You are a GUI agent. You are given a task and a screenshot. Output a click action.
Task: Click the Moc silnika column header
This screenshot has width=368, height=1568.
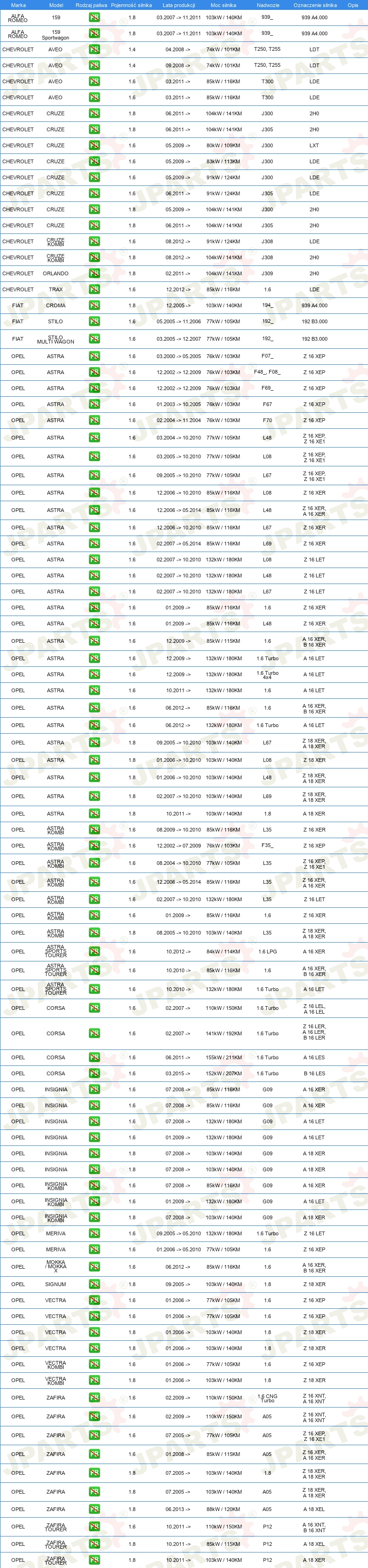click(223, 5)
